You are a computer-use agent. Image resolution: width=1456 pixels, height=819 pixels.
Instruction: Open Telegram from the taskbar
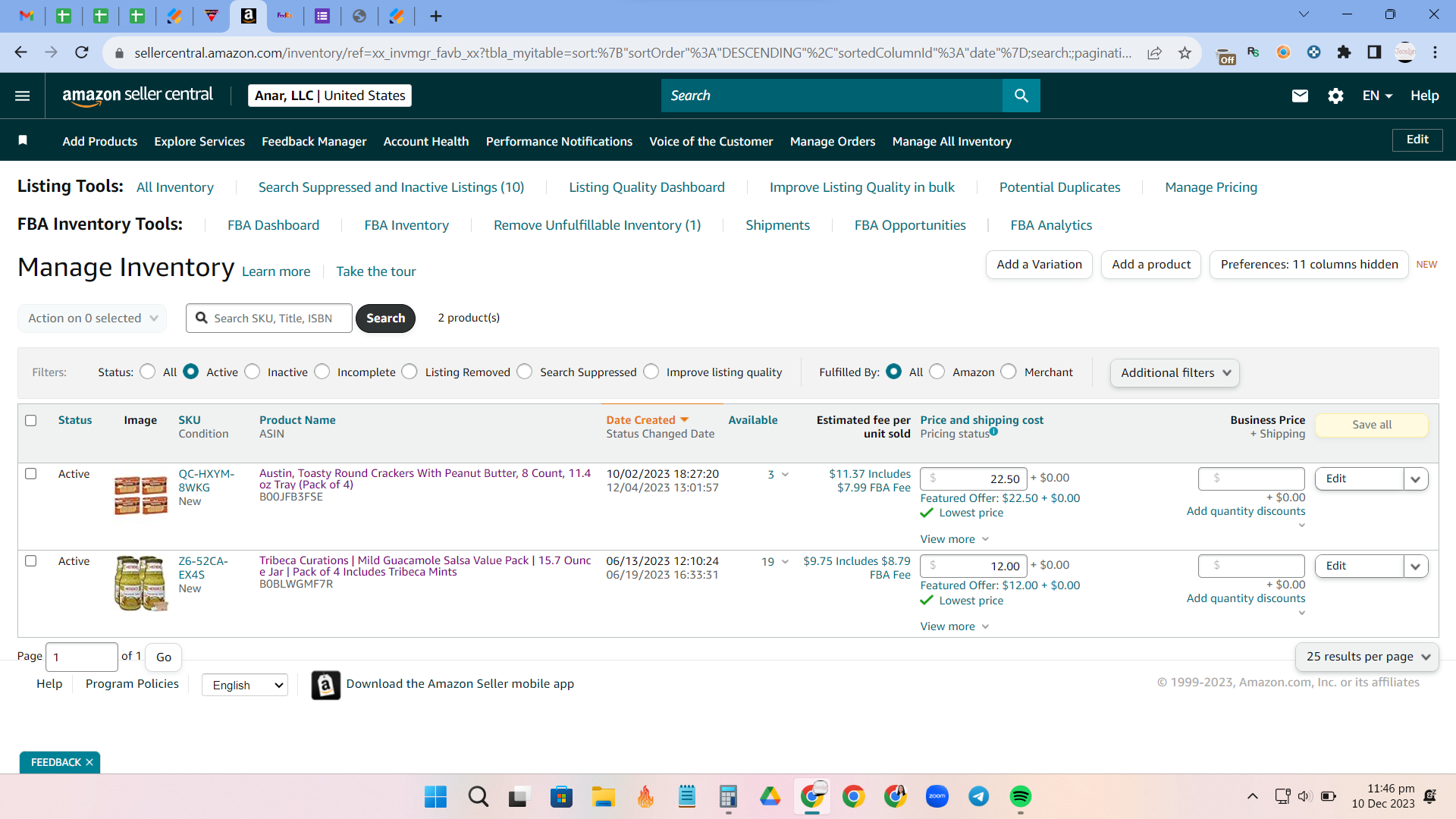point(978,796)
